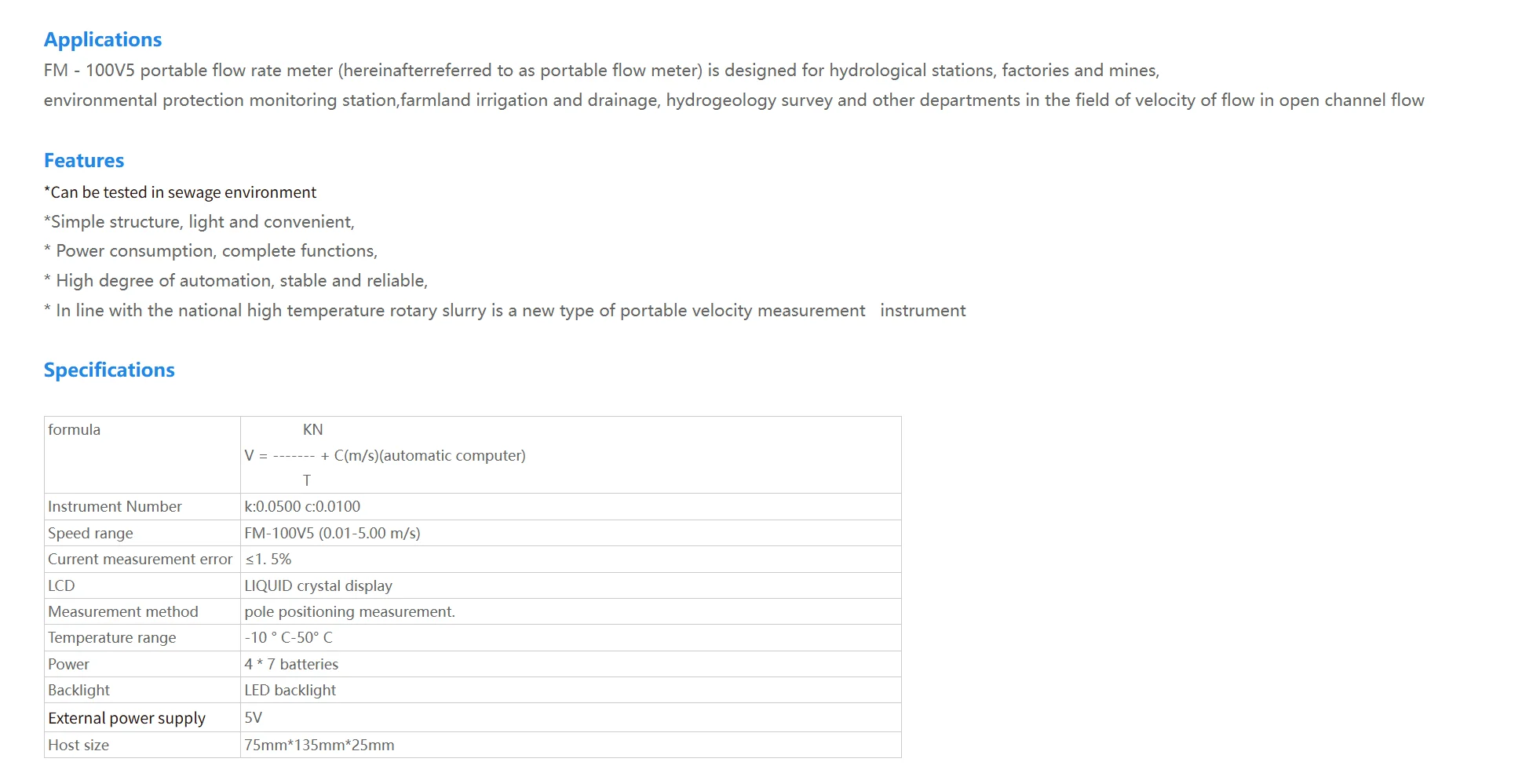1533x784 pixels.
Task: Click the 'V = KN/T + C' formula text
Action: 385,455
